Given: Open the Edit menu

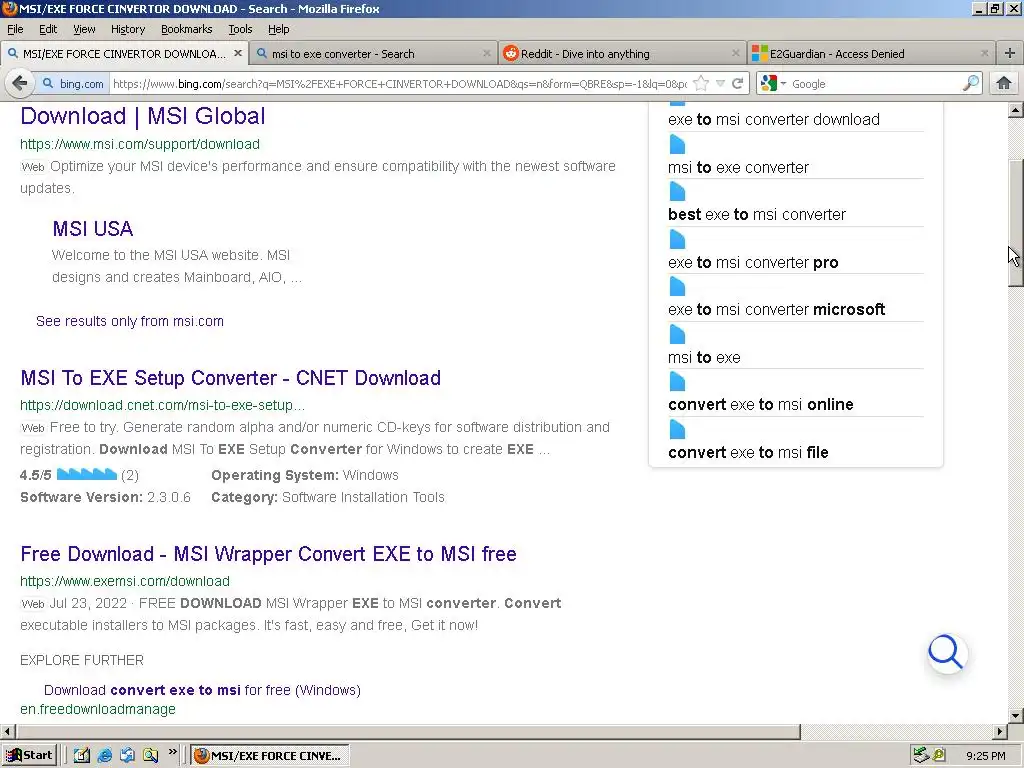Looking at the screenshot, I should coord(48,29).
